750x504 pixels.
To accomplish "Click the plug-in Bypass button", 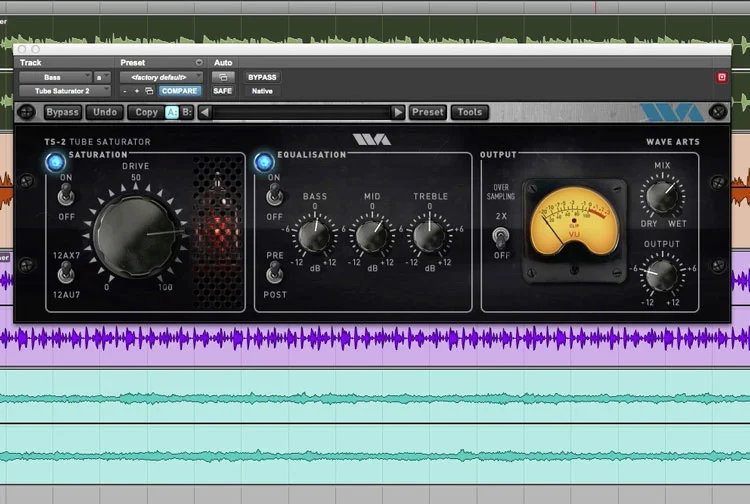I will (62, 112).
